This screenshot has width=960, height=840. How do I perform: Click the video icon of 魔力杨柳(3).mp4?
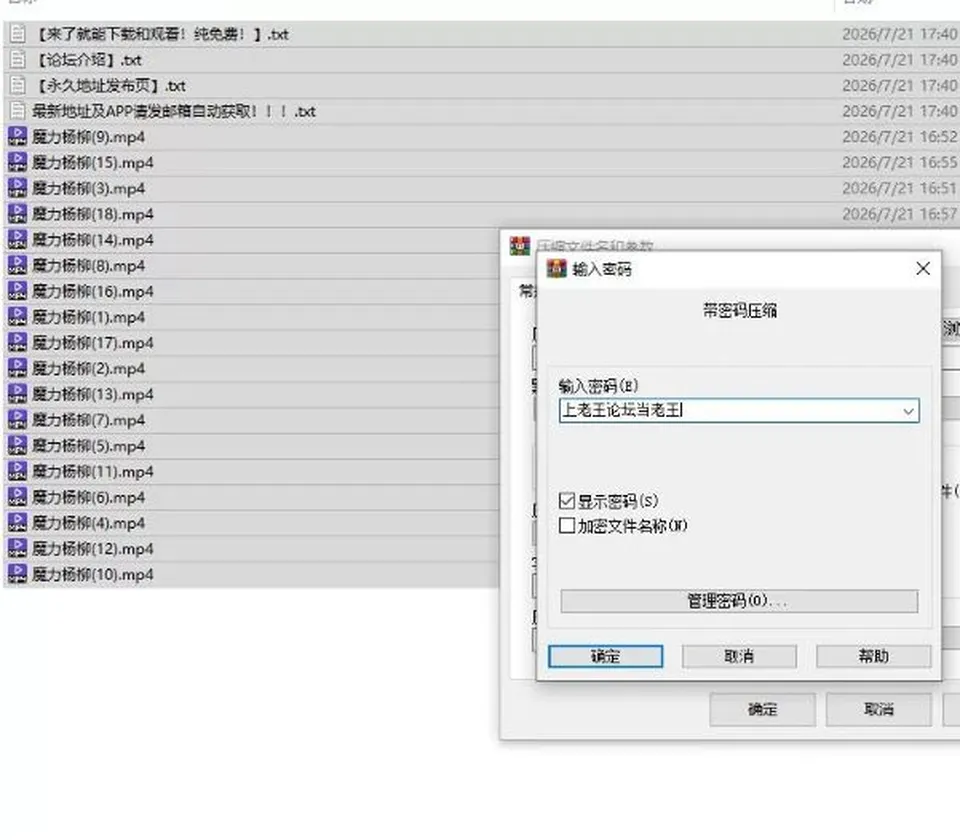click(x=17, y=187)
